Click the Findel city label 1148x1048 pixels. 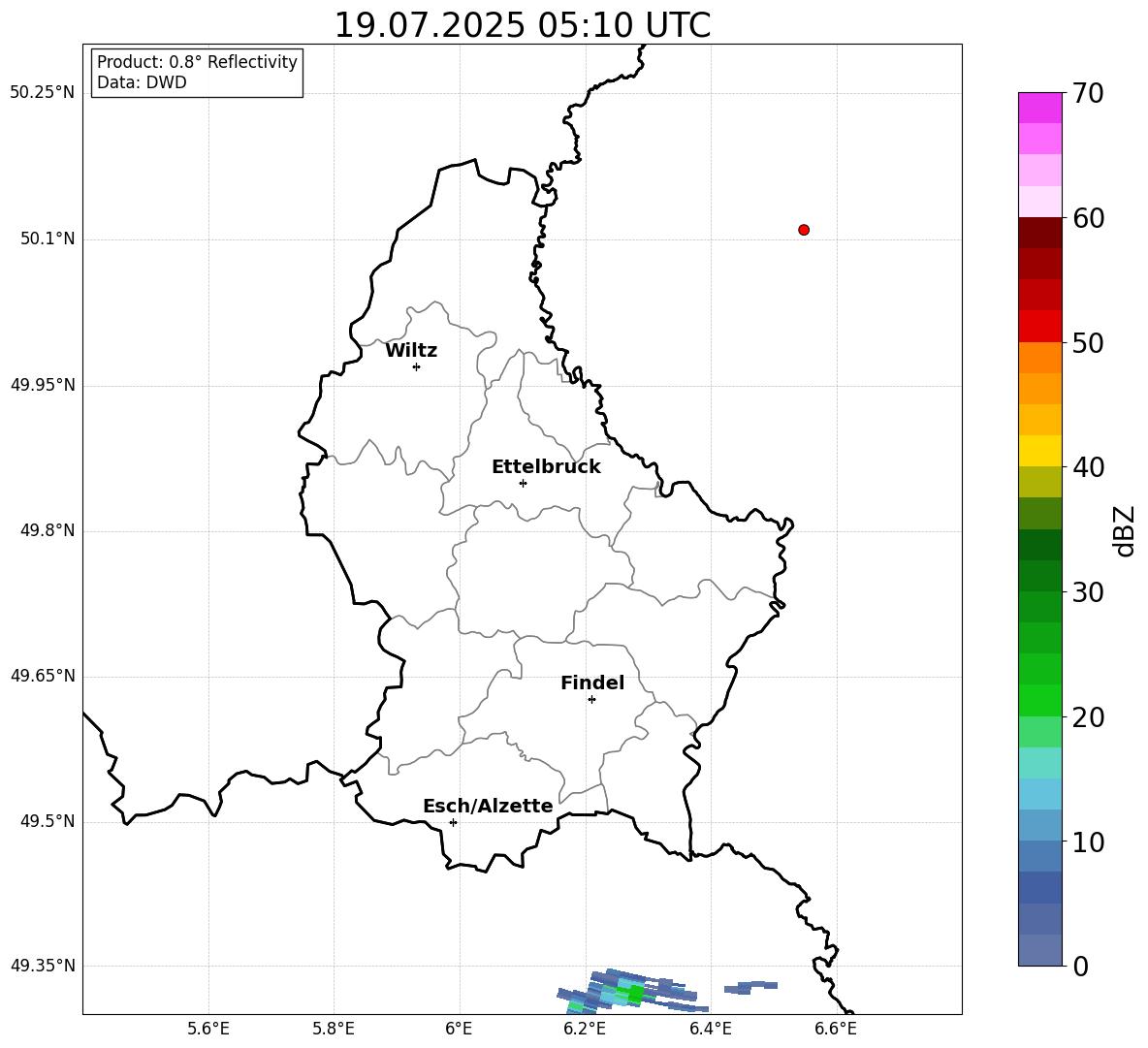tap(592, 683)
